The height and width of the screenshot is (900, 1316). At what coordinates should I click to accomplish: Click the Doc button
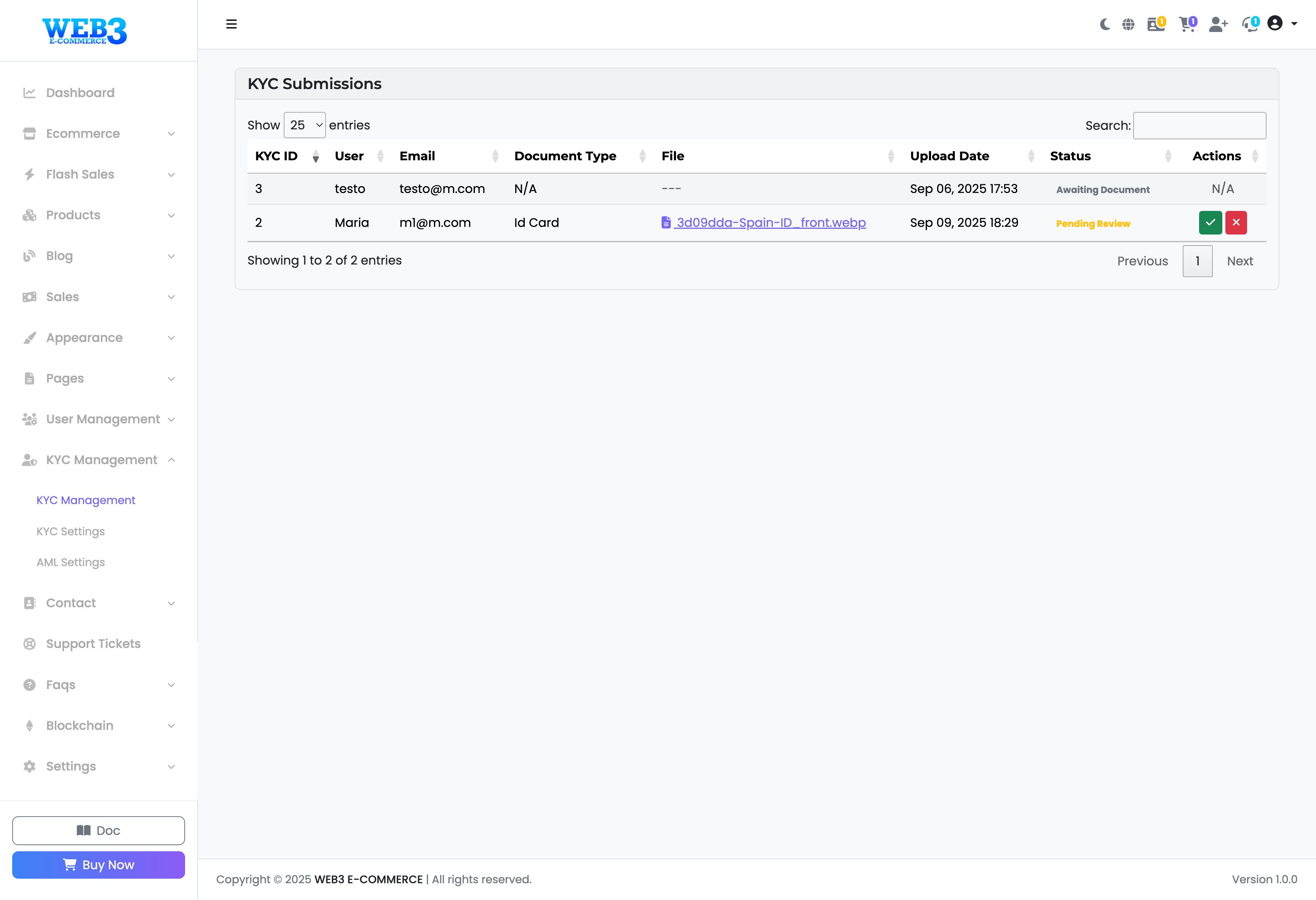pos(99,830)
